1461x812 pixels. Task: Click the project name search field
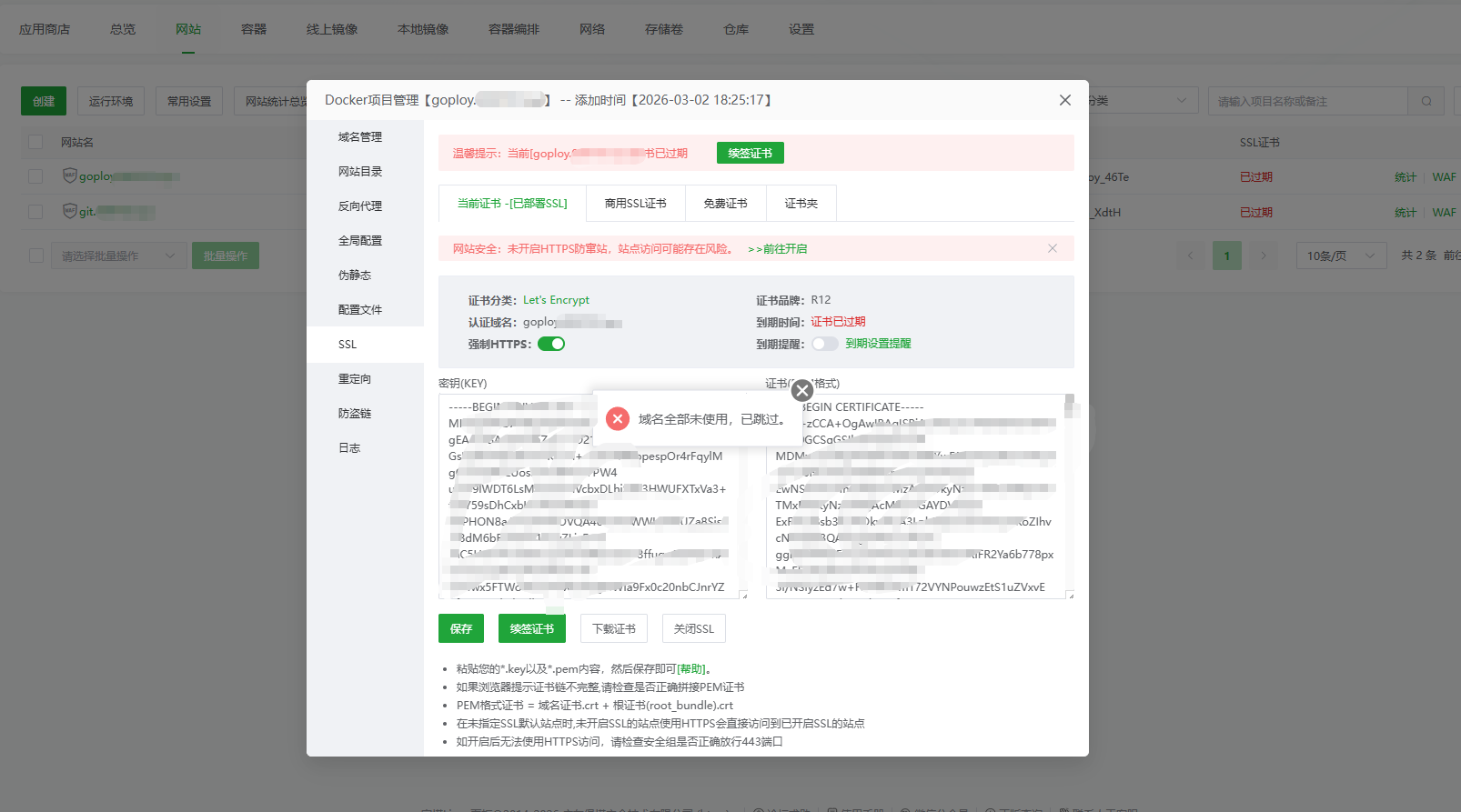point(1307,101)
